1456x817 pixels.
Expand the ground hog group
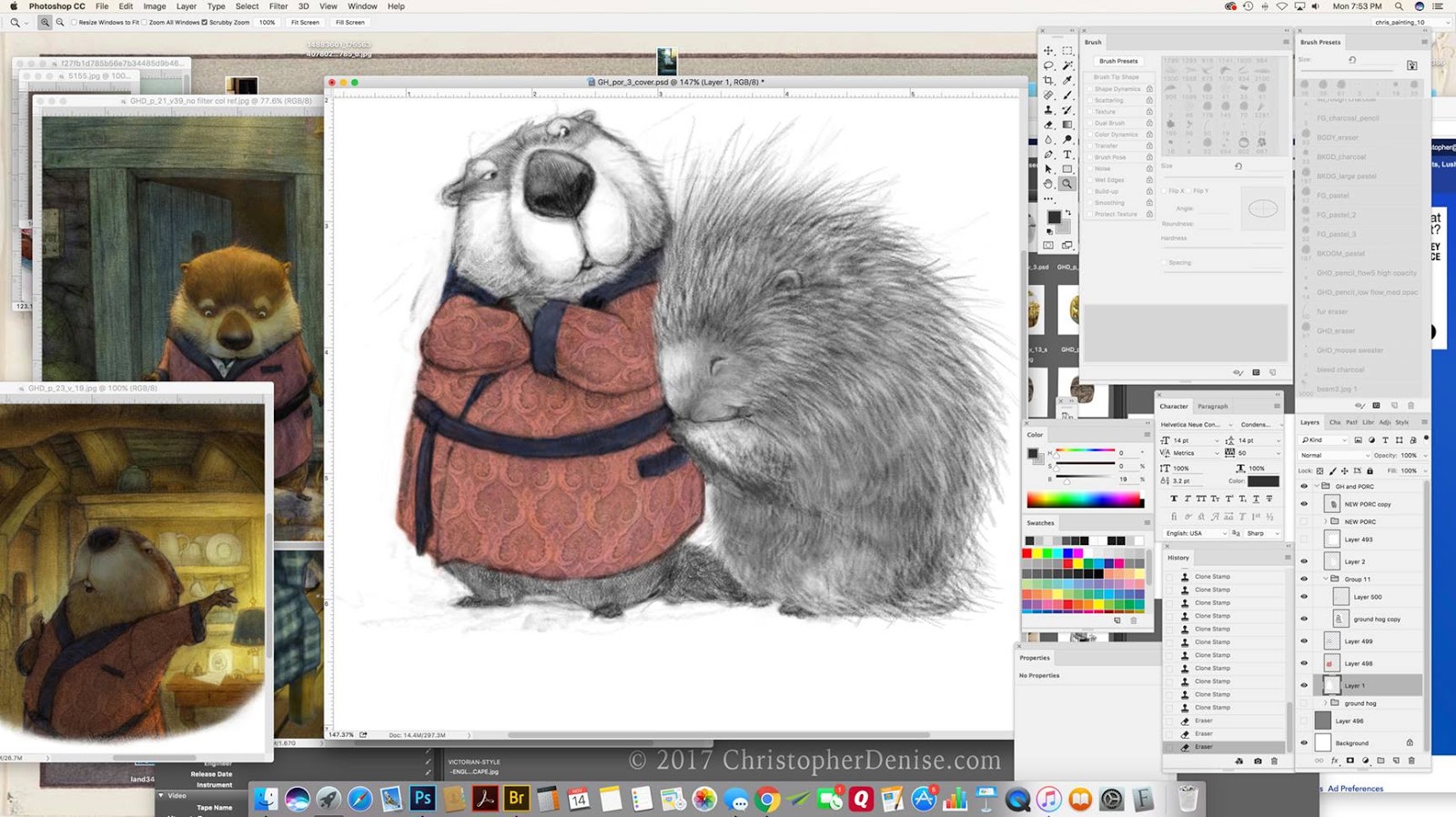pyautogui.click(x=1326, y=702)
